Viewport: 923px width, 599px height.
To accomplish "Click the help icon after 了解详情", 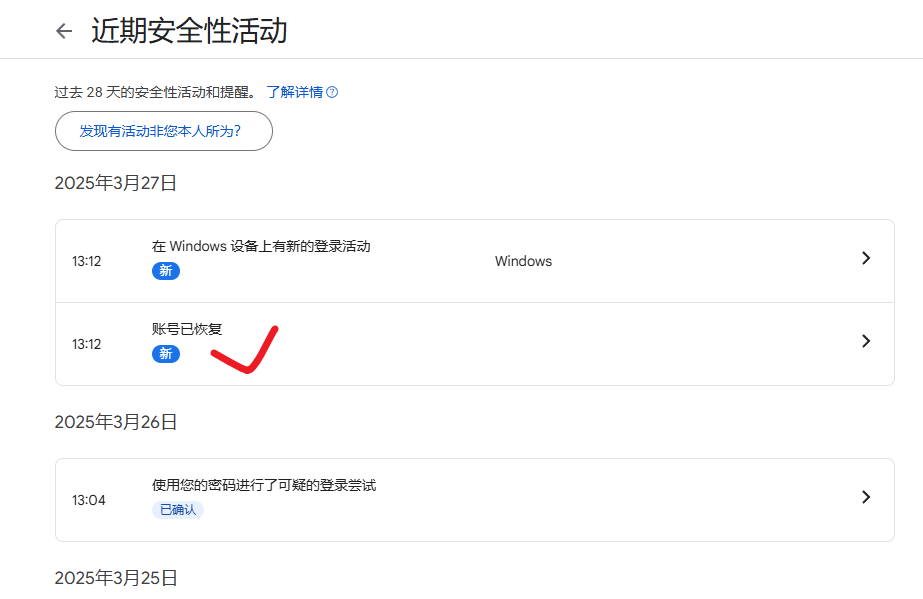I will [x=332, y=92].
